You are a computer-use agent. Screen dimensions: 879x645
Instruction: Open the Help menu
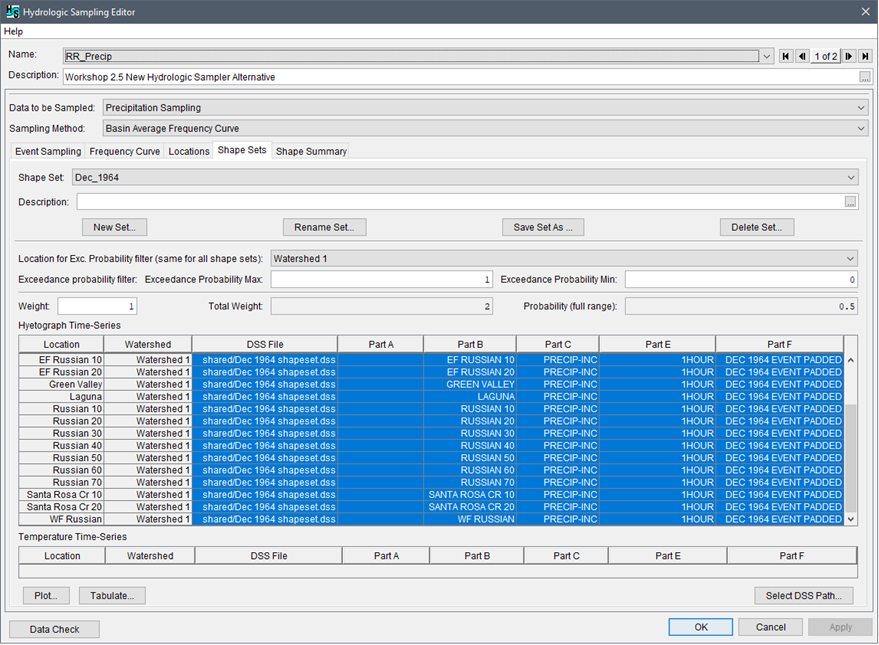(x=13, y=31)
